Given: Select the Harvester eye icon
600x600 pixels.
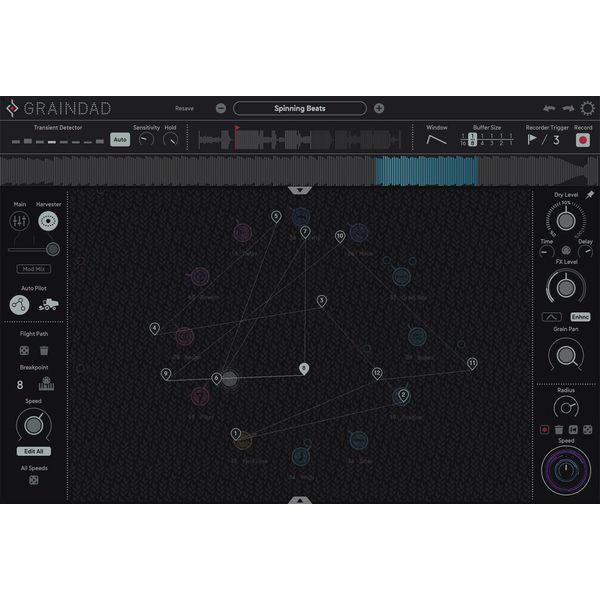Looking at the screenshot, I should click(x=48, y=222).
